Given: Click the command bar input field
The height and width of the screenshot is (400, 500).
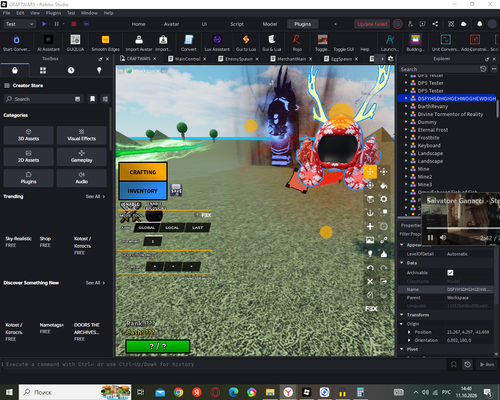Looking at the screenshot, I should click(x=223, y=364).
